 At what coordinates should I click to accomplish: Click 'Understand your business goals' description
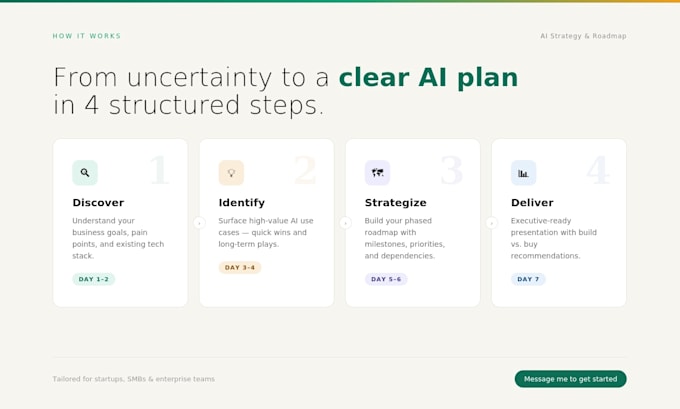(x=118, y=238)
